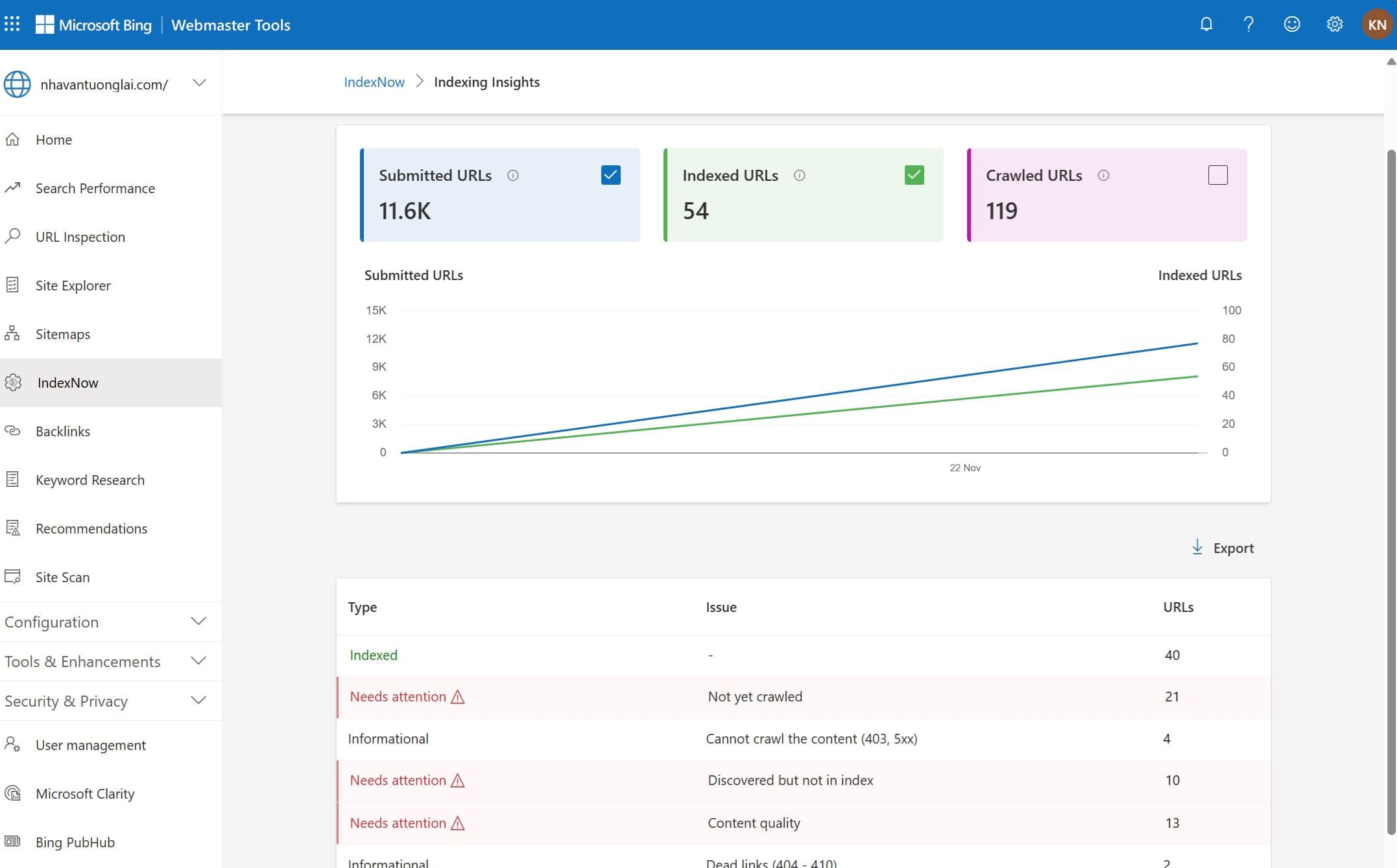Uncheck the Submitted URLs checkbox
The width and height of the screenshot is (1397, 868).
point(610,175)
